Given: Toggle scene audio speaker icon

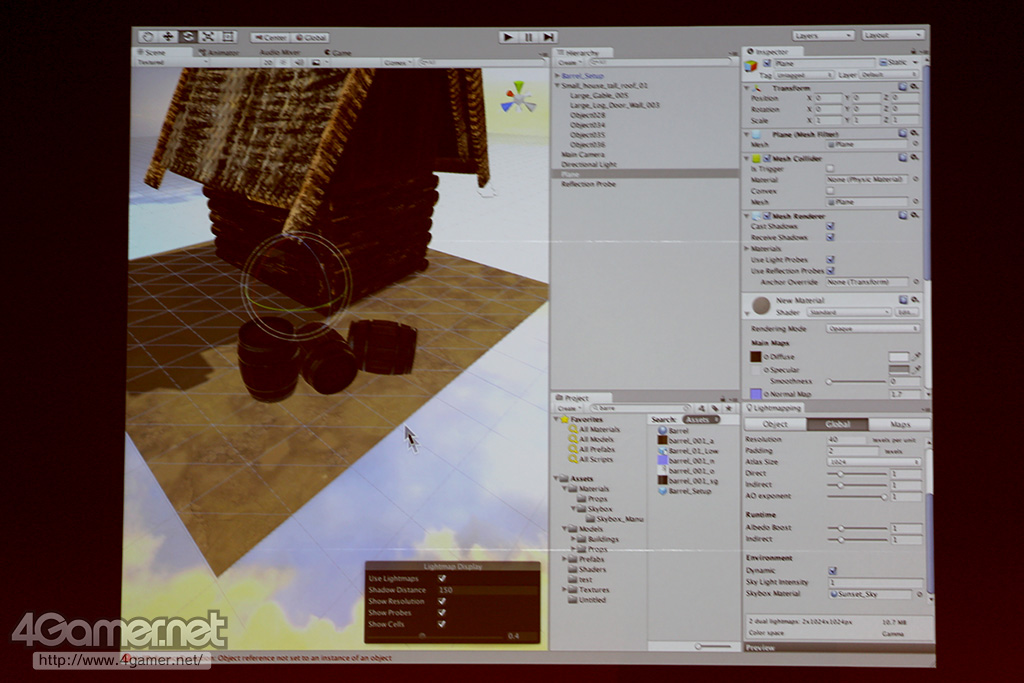Looking at the screenshot, I should tap(300, 63).
